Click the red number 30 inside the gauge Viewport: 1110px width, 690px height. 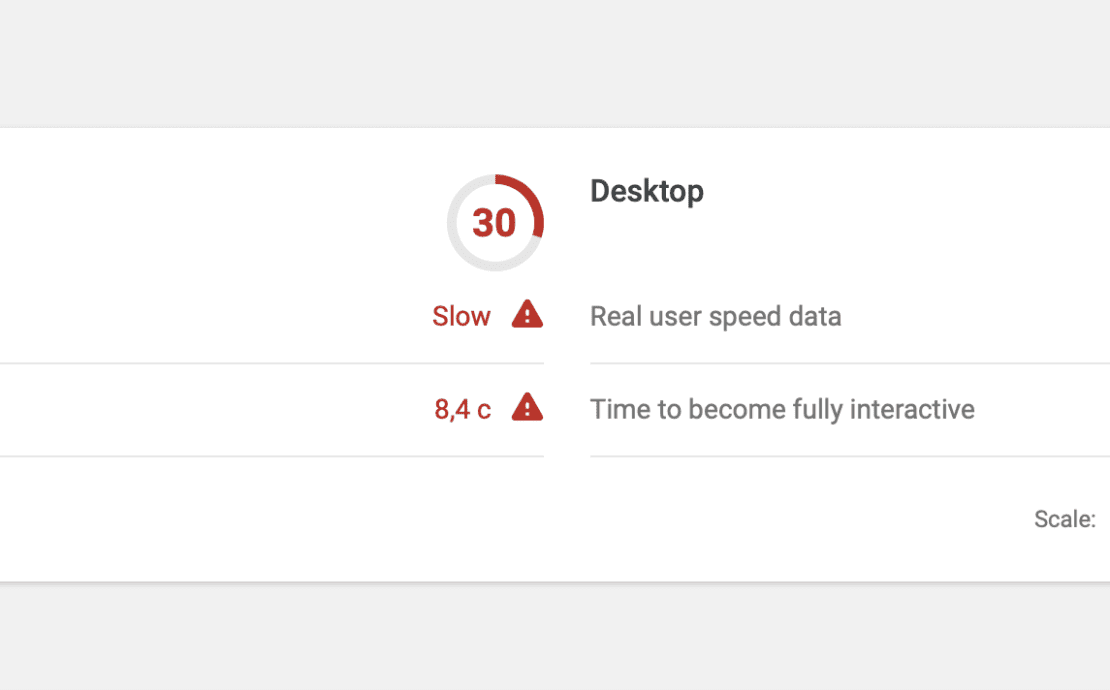[x=494, y=223]
